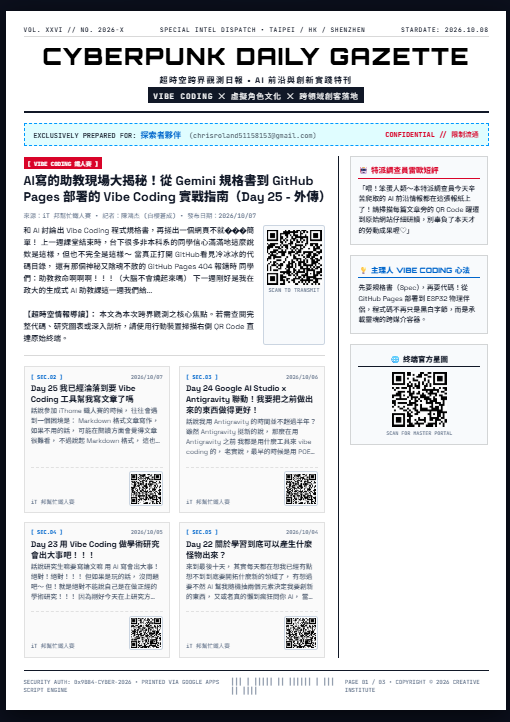Open the Day 25 article title
The width and height of the screenshot is (510, 722).
[83, 394]
